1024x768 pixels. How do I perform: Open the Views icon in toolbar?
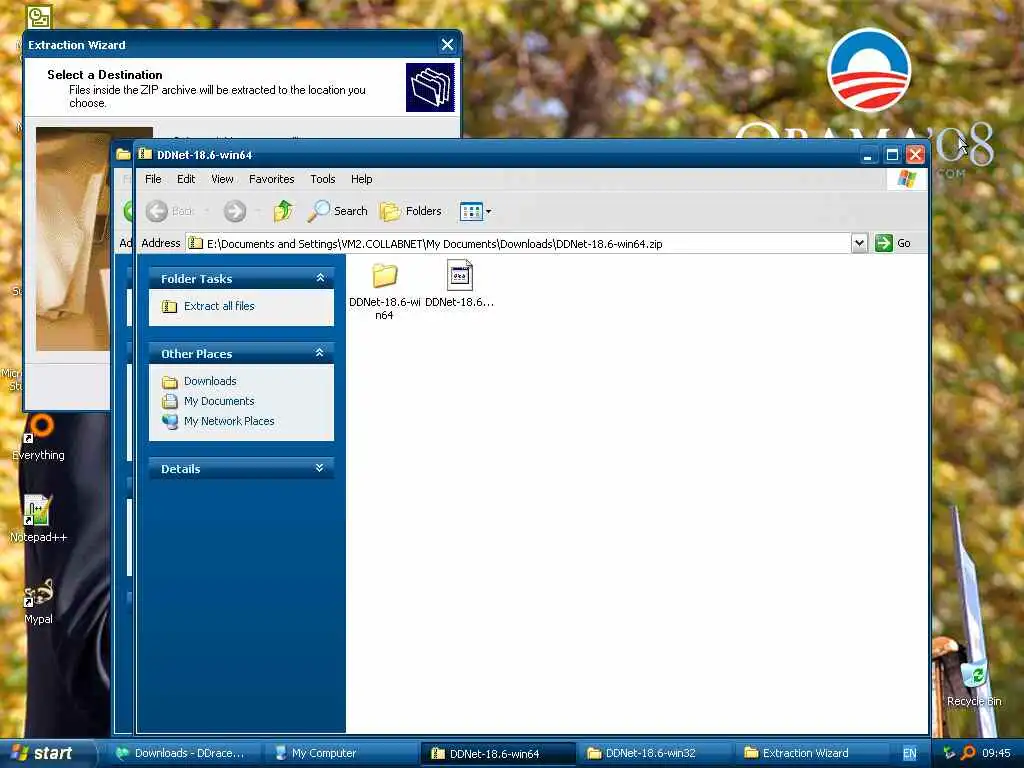pyautogui.click(x=471, y=211)
